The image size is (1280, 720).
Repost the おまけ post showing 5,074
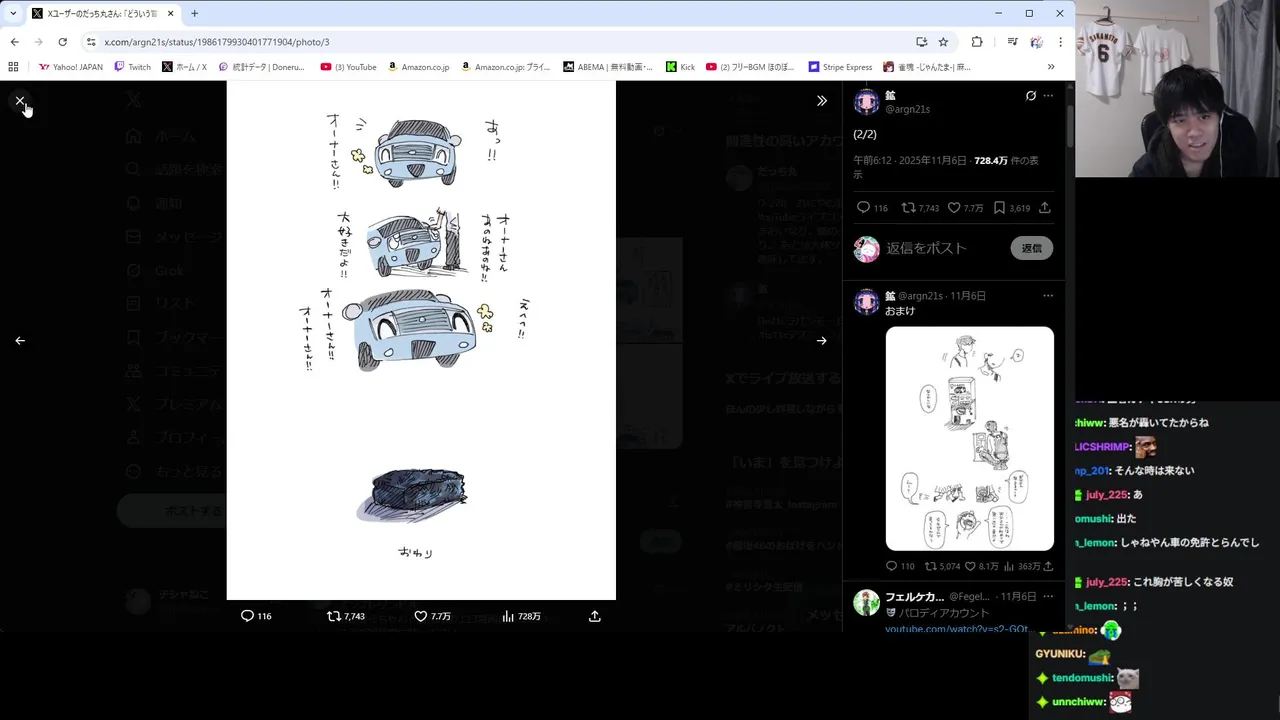click(942, 566)
